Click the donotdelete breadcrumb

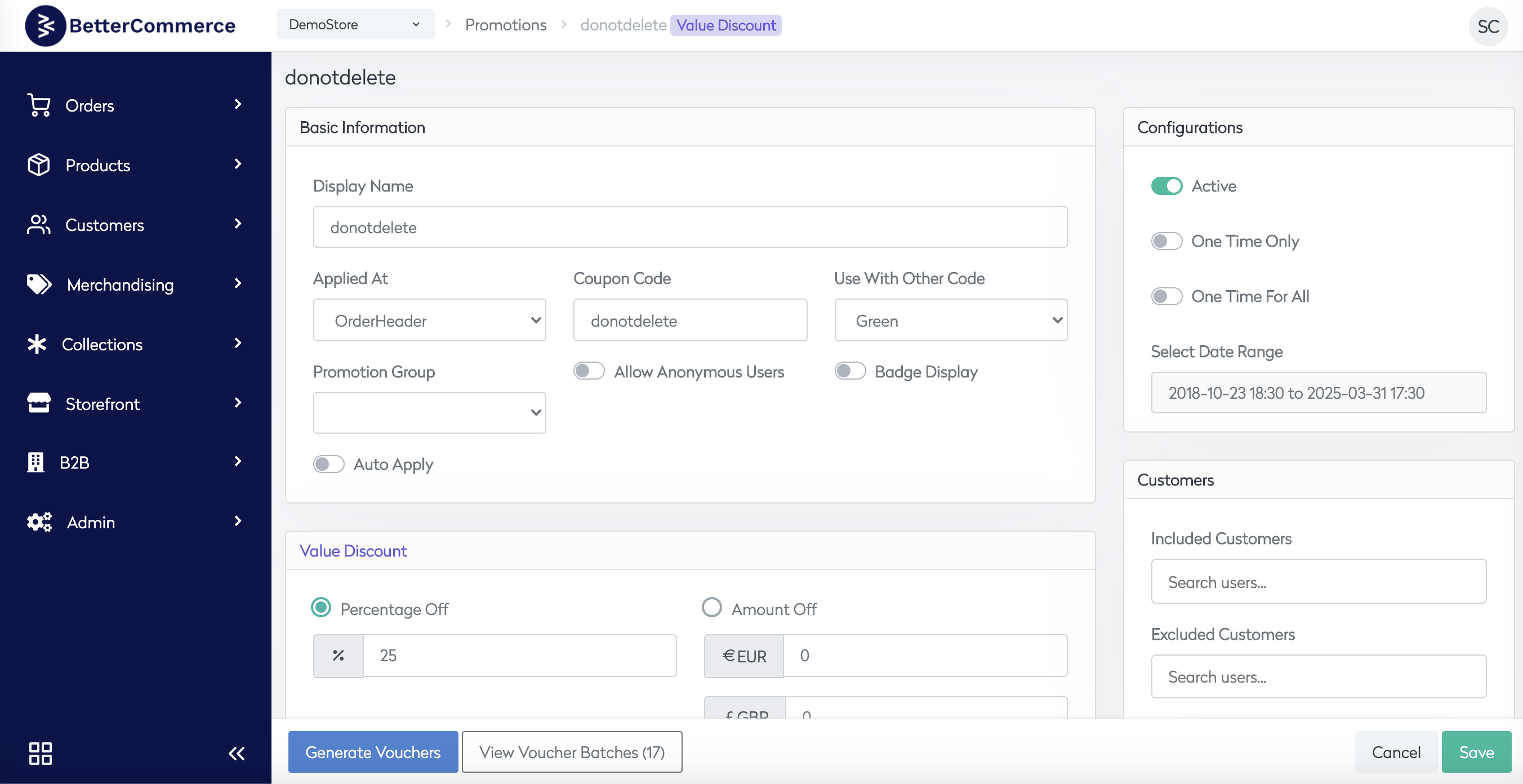tap(623, 25)
